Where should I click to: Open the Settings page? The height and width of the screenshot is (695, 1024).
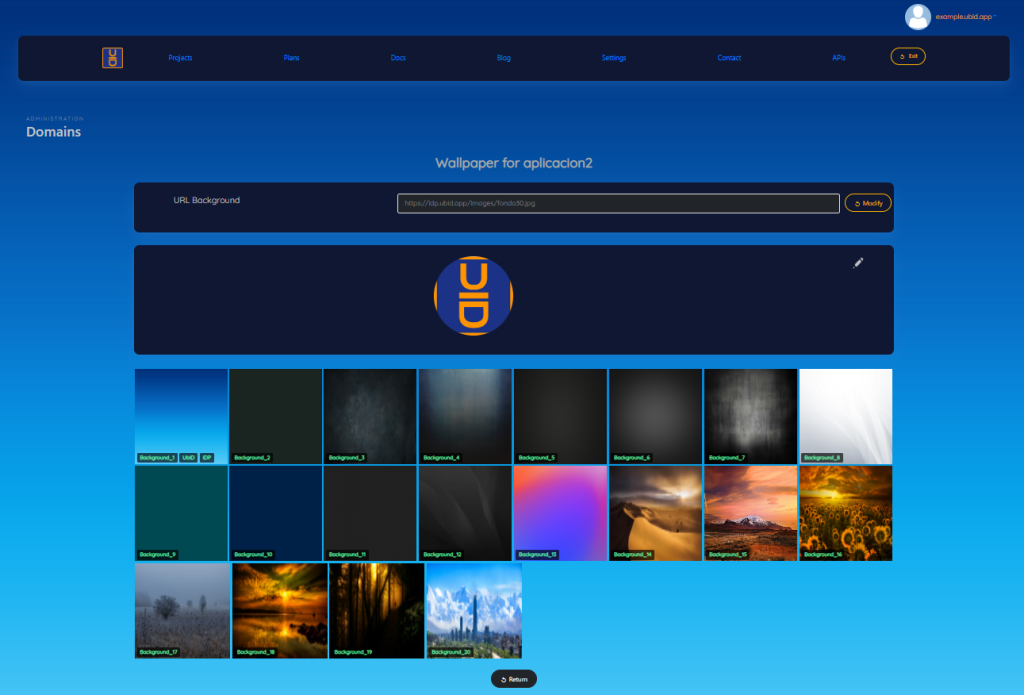tap(614, 58)
